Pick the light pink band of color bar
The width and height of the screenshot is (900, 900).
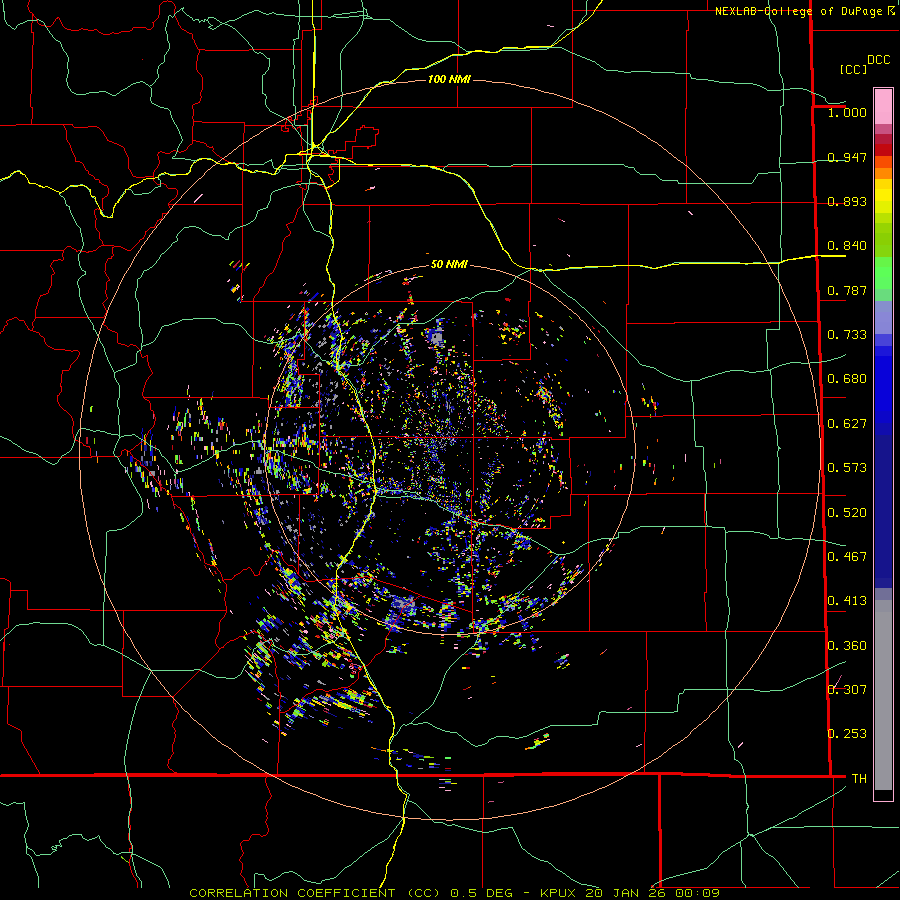coord(883,106)
